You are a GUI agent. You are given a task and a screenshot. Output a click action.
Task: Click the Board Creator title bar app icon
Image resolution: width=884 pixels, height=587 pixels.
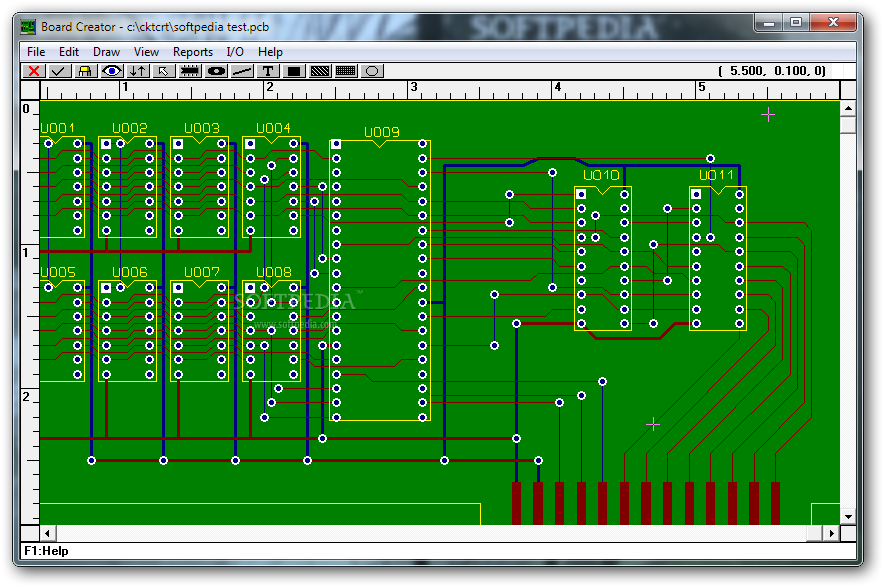coord(28,27)
